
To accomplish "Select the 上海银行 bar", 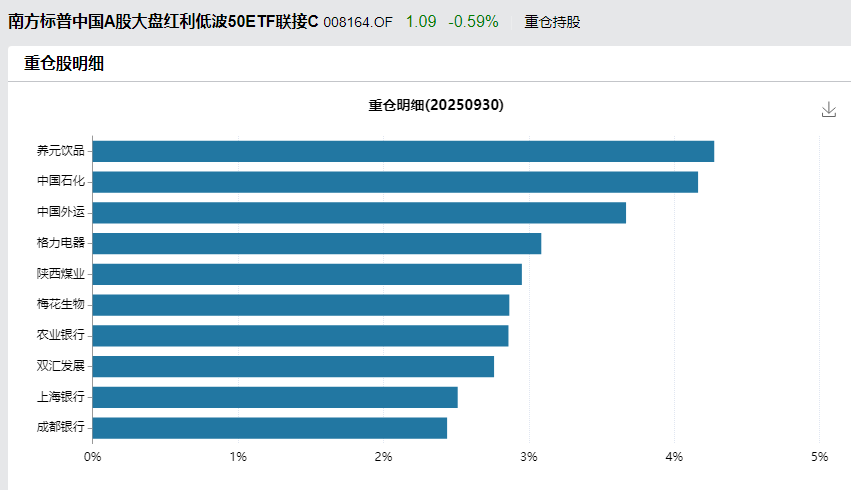I will point(275,397).
